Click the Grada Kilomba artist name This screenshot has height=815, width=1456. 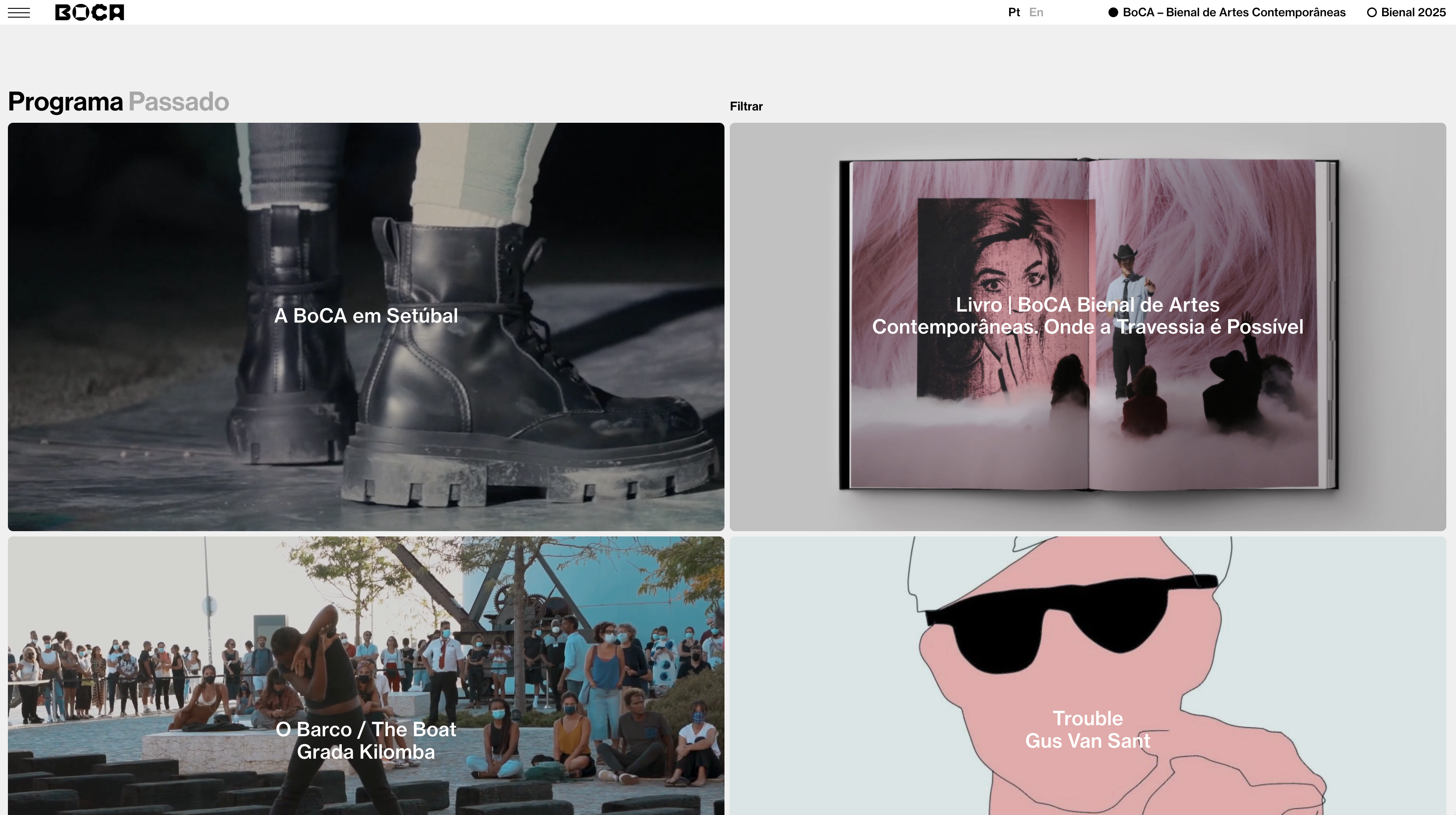pos(366,752)
